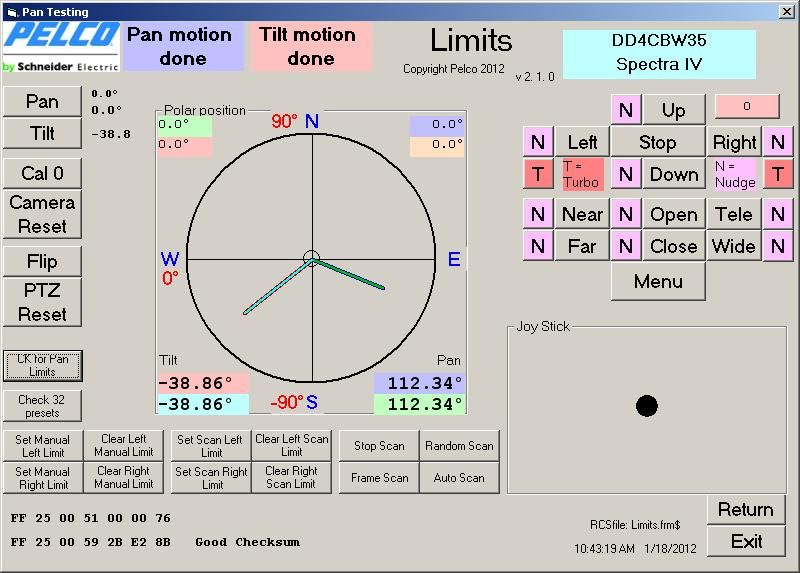The width and height of the screenshot is (800, 573).
Task: Set Scan Left Limit
Action: click(x=211, y=446)
